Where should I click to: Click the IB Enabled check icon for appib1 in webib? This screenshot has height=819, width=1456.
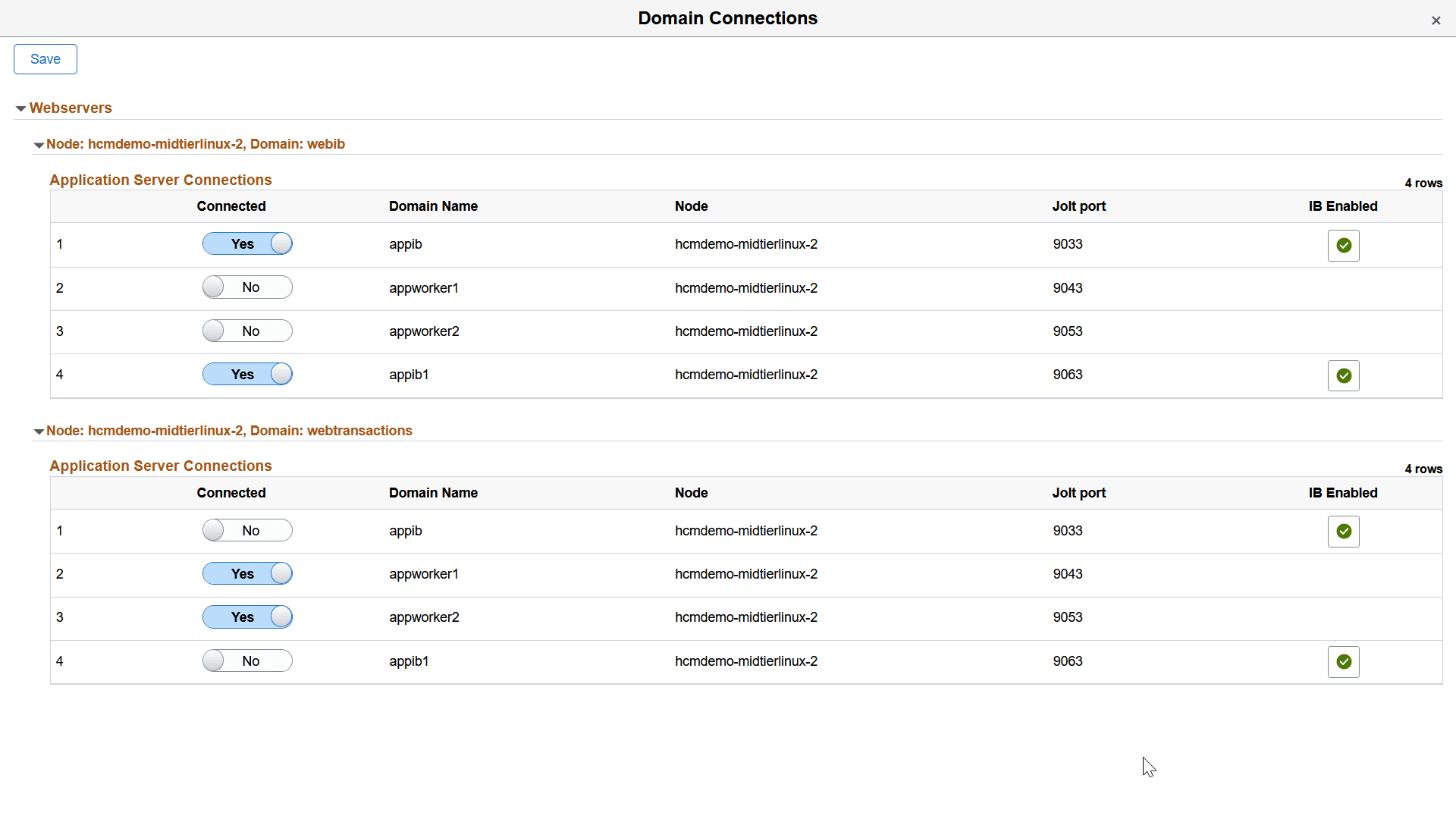click(x=1343, y=375)
